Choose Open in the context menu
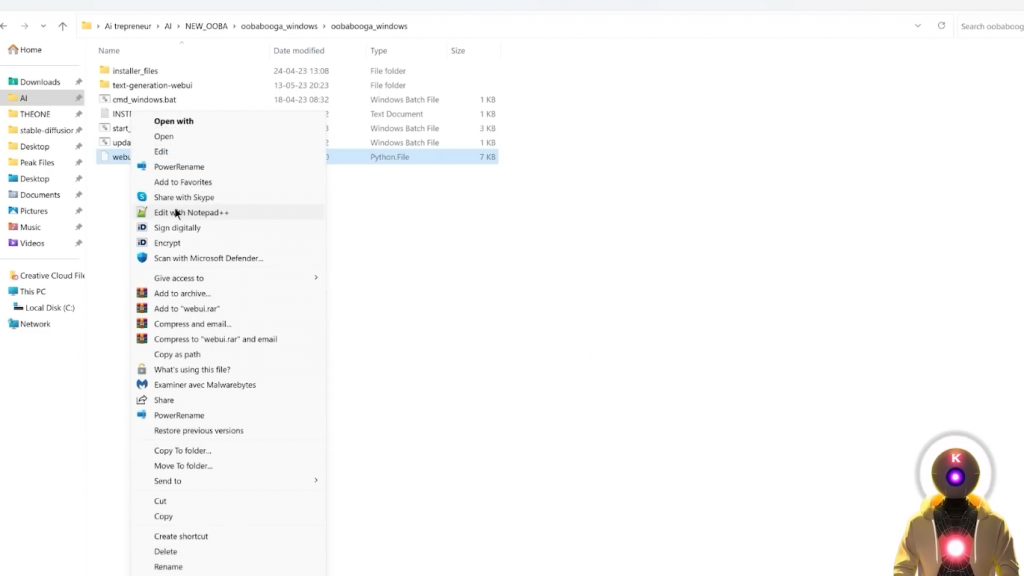Screen dimensions: 1024x576 point(163,136)
